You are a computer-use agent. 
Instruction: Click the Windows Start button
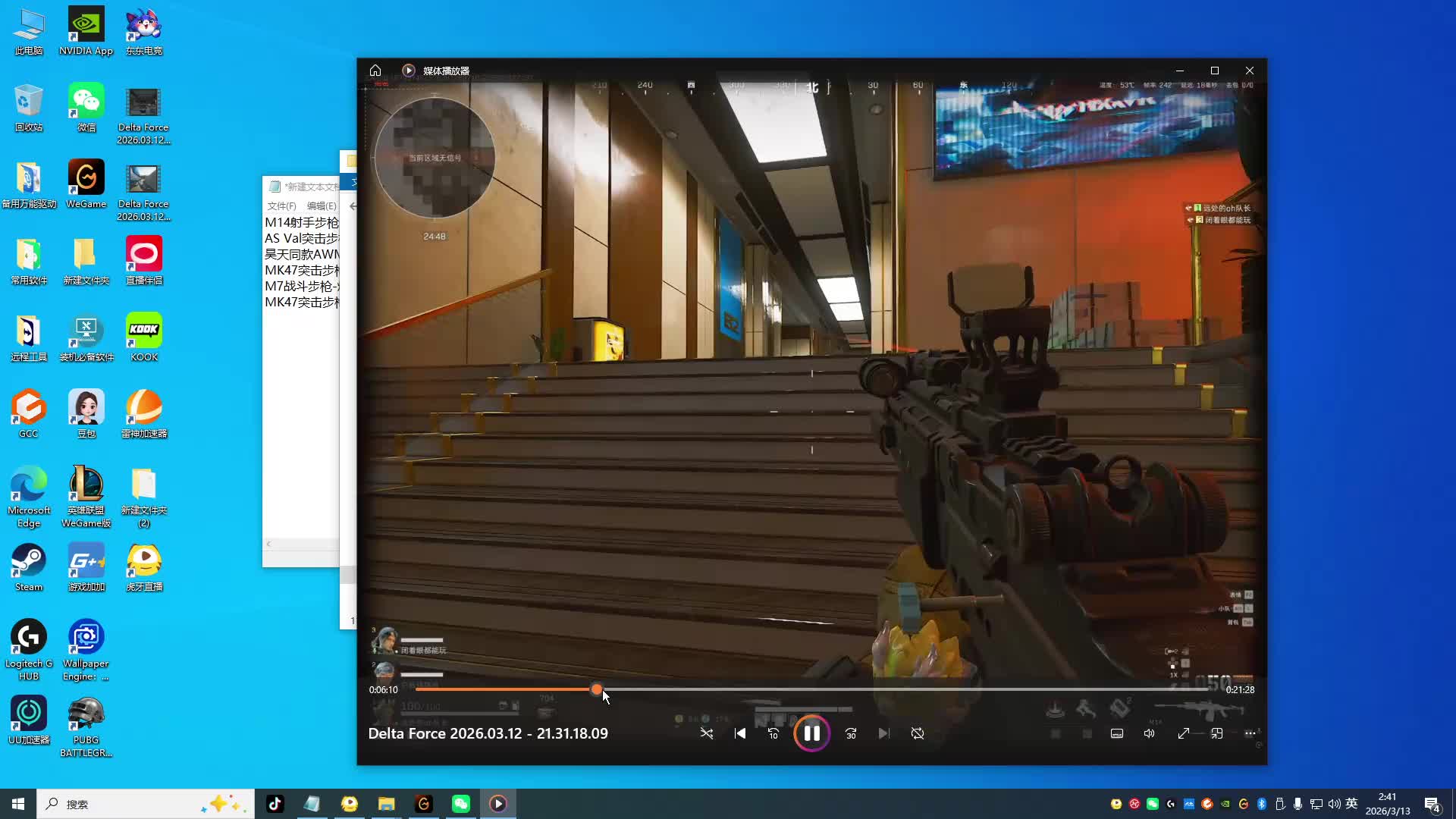coord(18,804)
